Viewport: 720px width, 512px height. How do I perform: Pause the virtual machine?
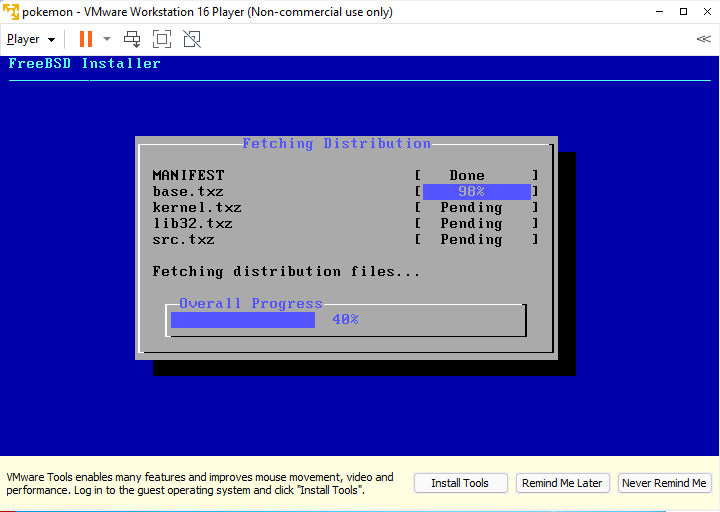point(86,39)
